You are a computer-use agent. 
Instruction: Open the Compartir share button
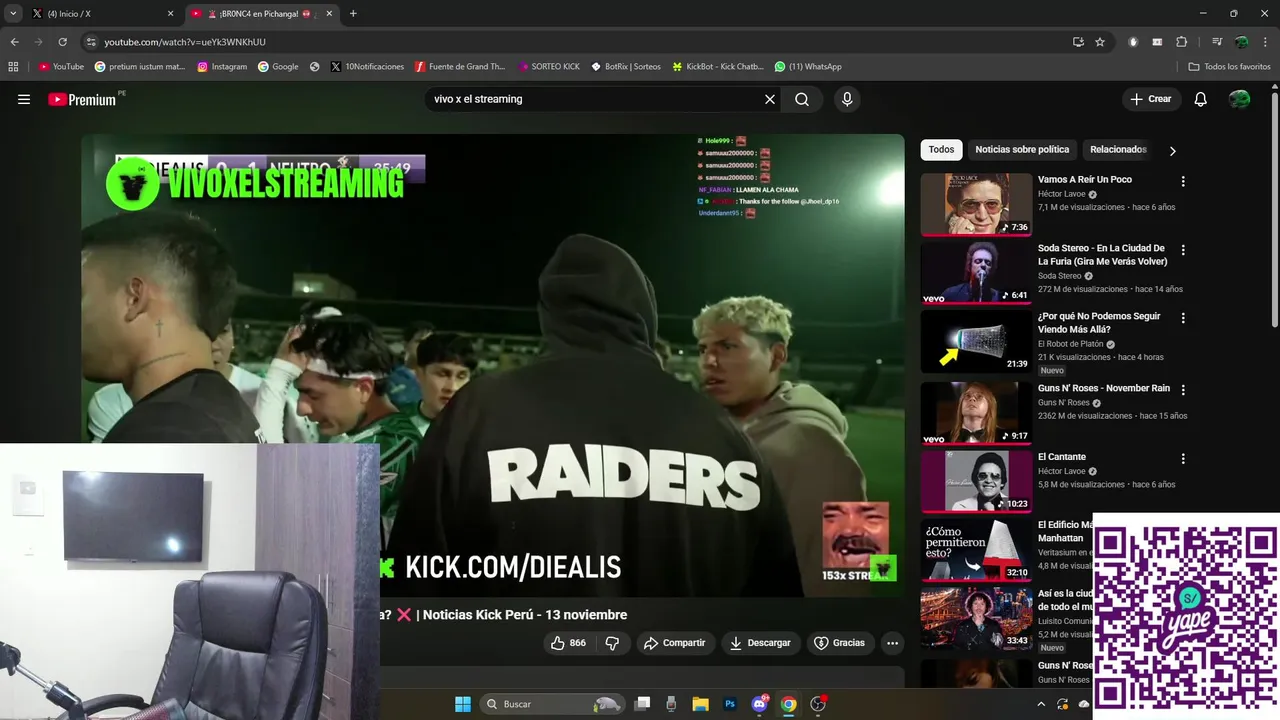click(674, 643)
